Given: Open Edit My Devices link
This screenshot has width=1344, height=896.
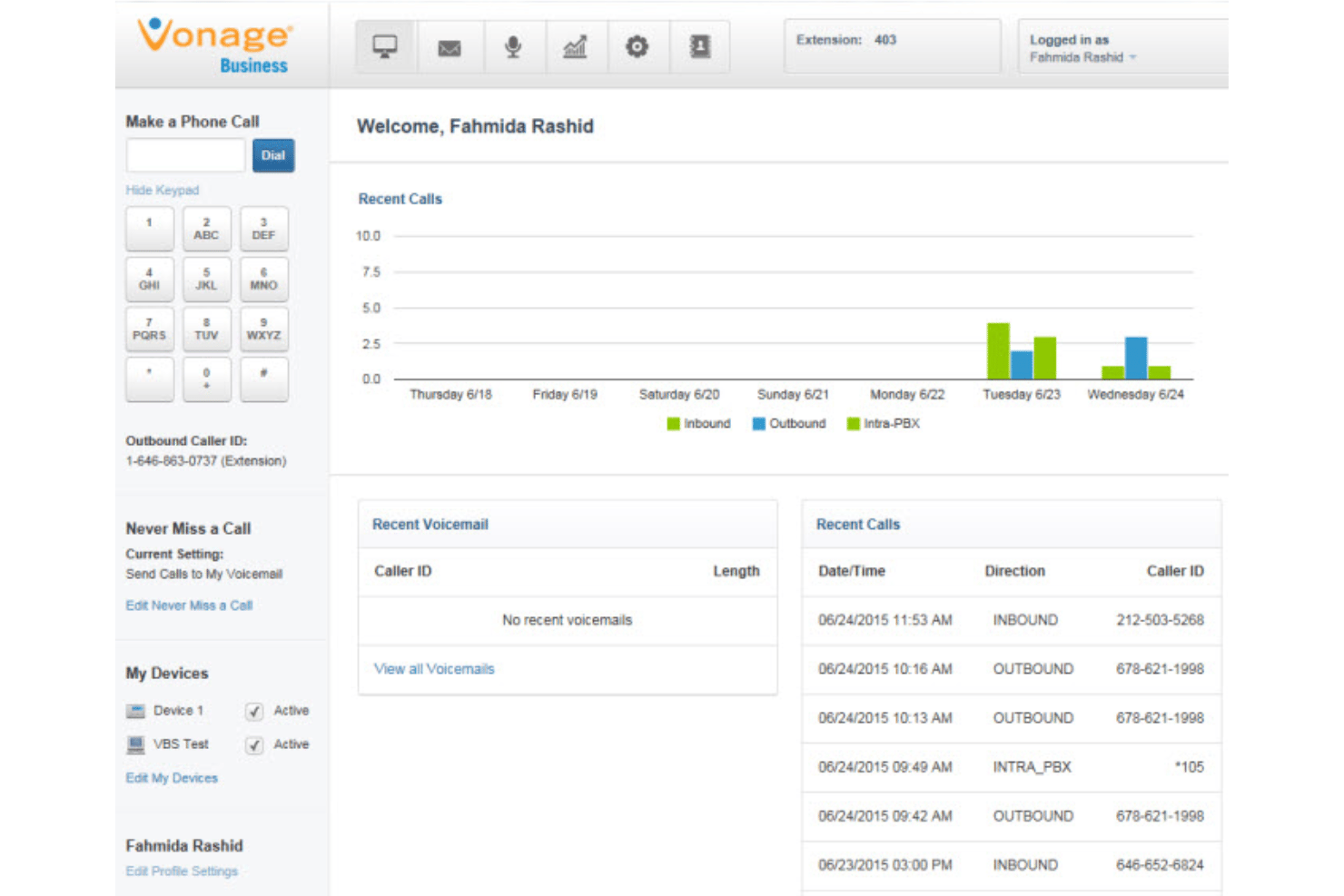Looking at the screenshot, I should 172,778.
